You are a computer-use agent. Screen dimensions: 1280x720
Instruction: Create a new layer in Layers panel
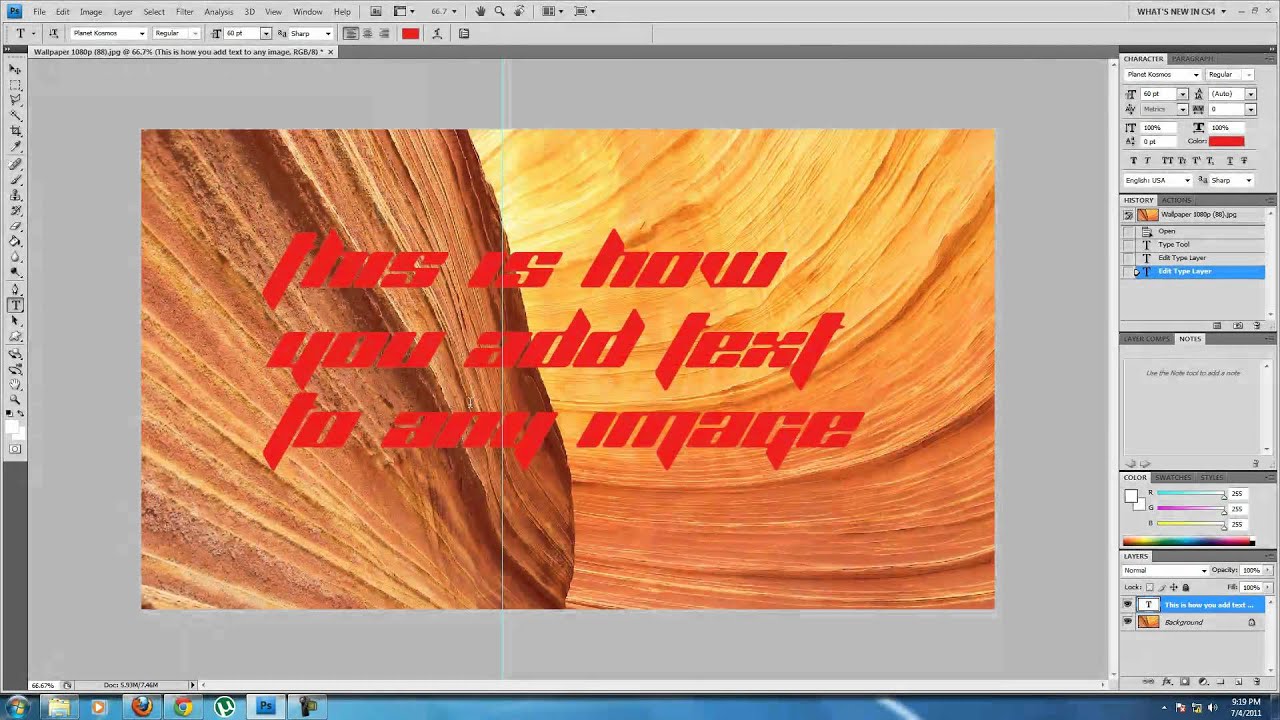click(1239, 682)
